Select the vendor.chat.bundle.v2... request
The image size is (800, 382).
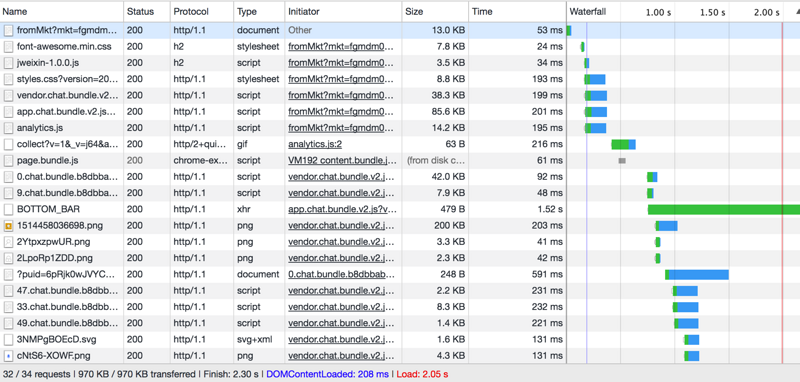point(400,95)
